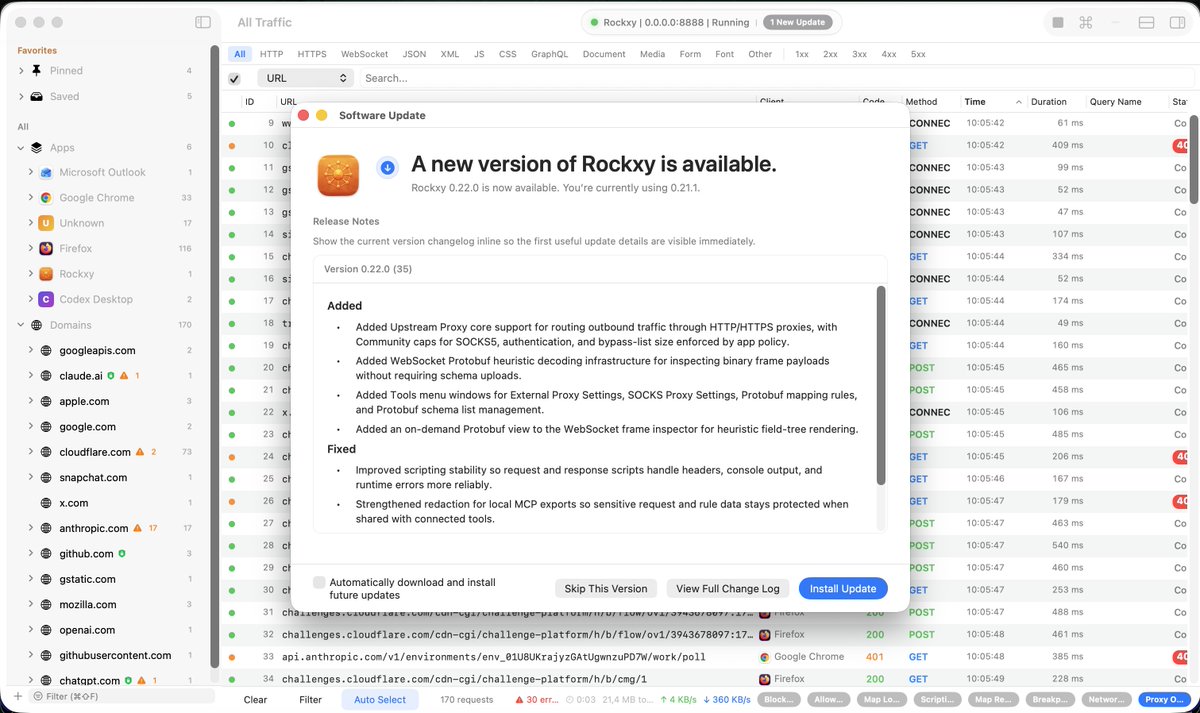Select the 4xx status filter tab
This screenshot has height=713, width=1200.
click(x=889, y=54)
